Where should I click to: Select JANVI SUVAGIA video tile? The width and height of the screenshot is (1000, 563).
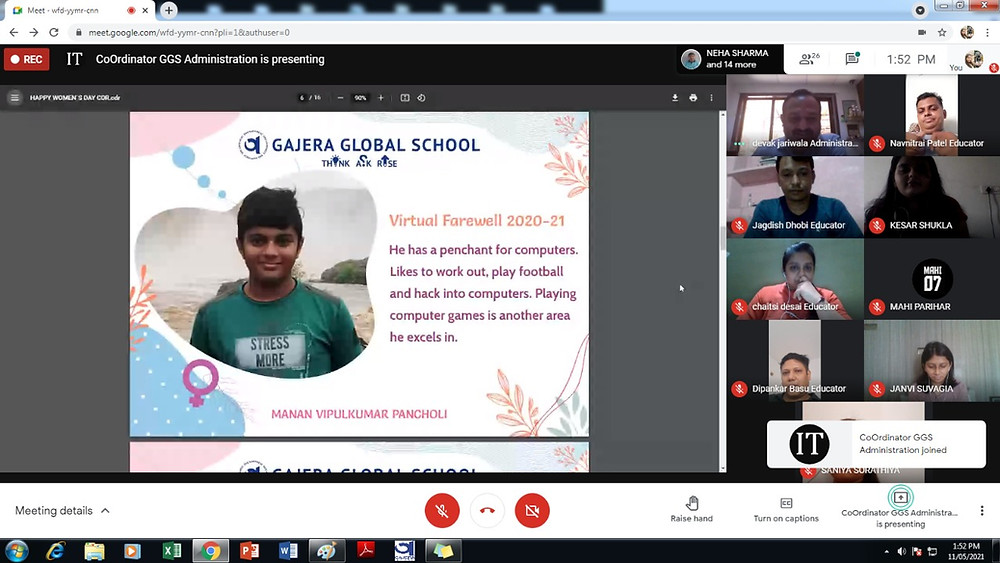[x=932, y=360]
